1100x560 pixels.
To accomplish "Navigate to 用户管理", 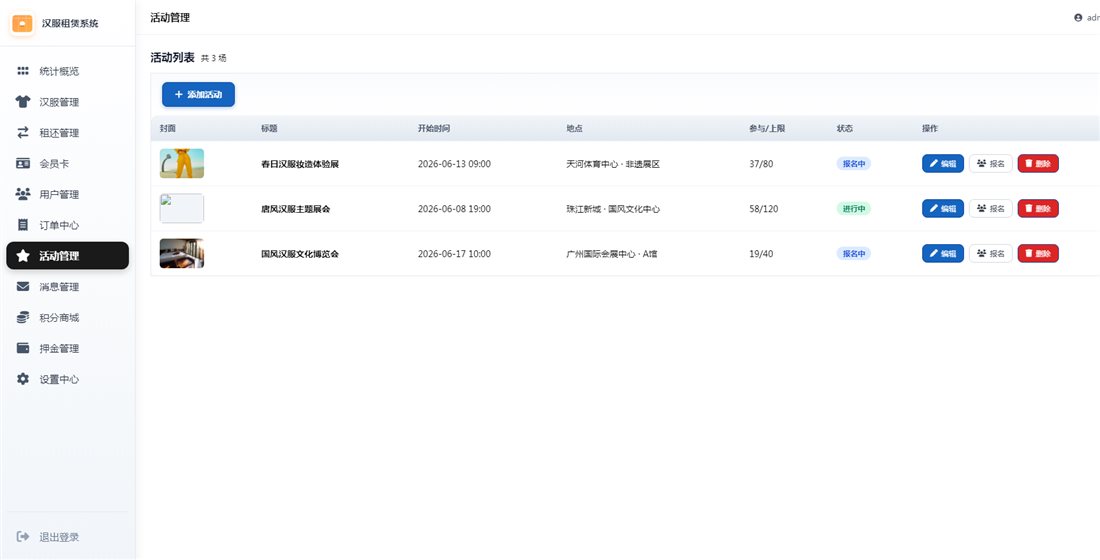I will [67, 194].
